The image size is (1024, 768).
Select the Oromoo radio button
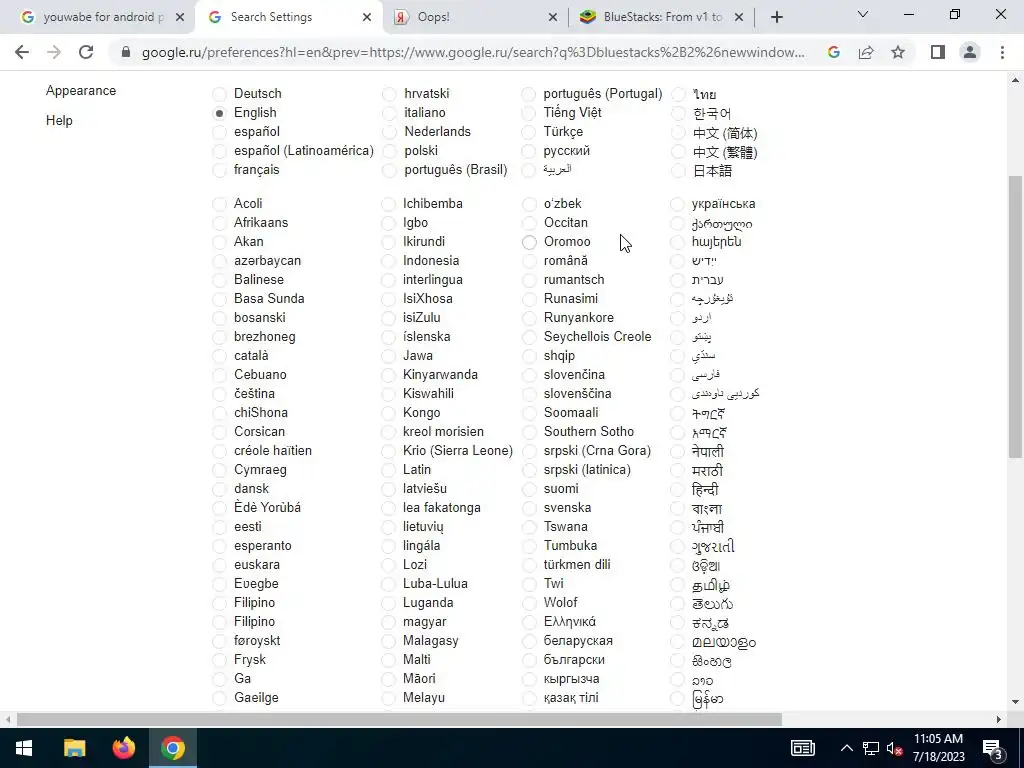pyautogui.click(x=529, y=242)
